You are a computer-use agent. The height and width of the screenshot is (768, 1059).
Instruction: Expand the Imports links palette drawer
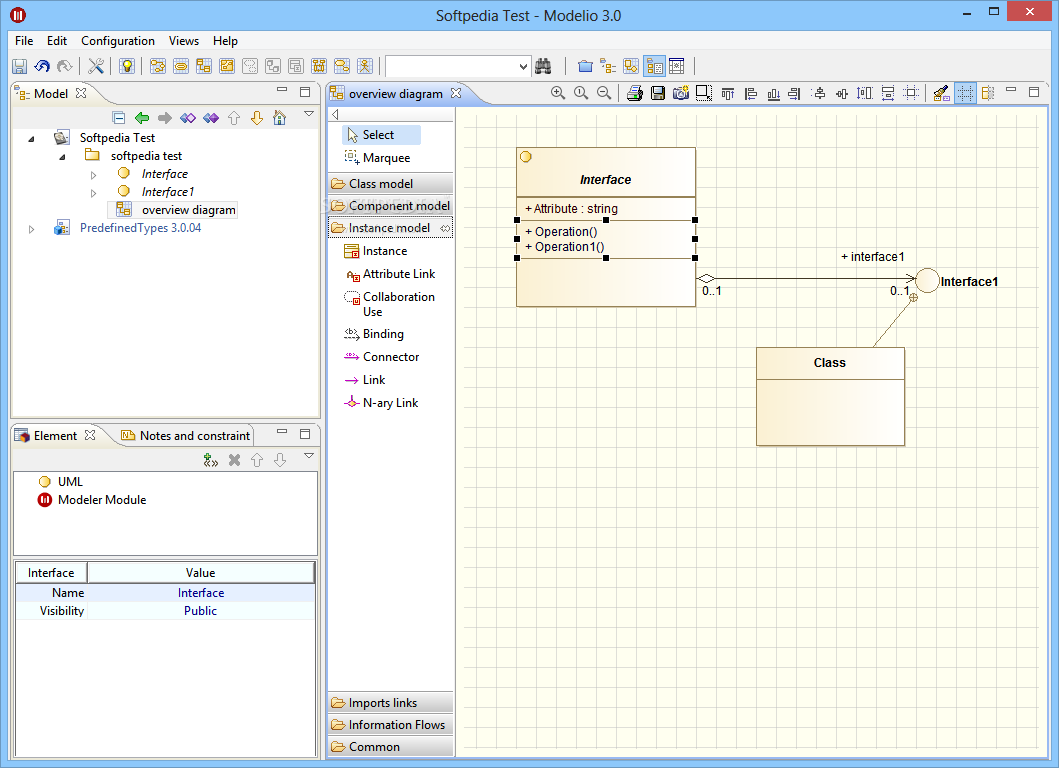pyautogui.click(x=390, y=703)
